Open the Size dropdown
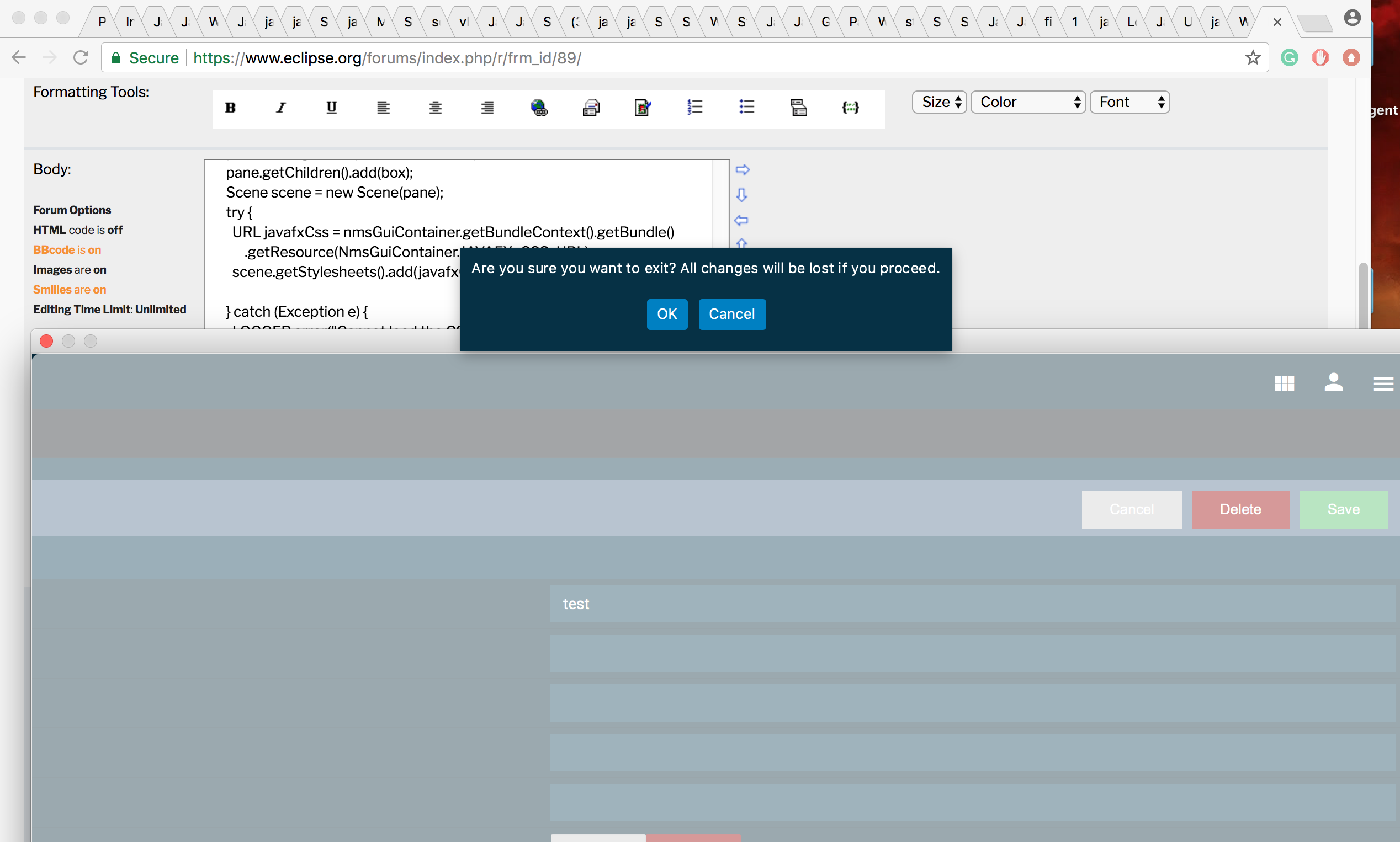Image resolution: width=1400 pixels, height=842 pixels. click(939, 102)
